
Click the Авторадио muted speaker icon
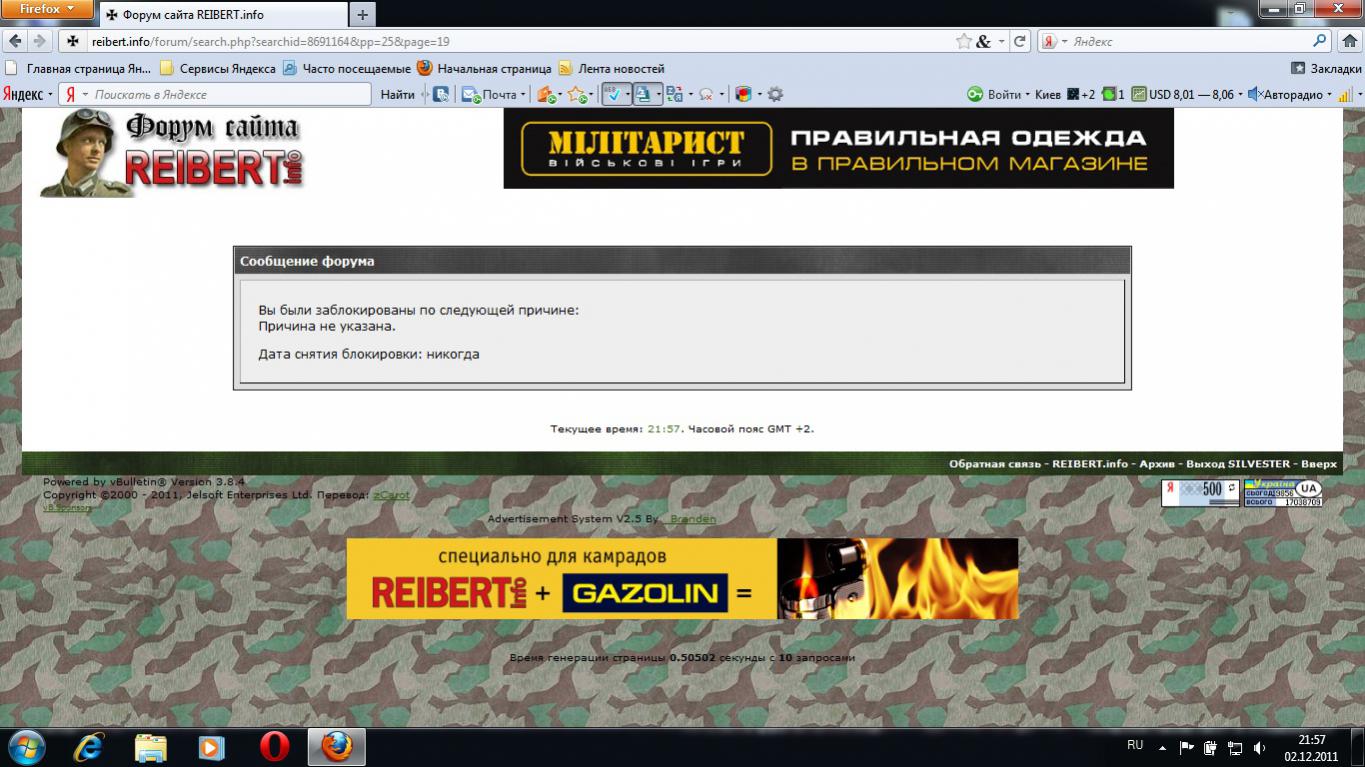coord(1254,95)
